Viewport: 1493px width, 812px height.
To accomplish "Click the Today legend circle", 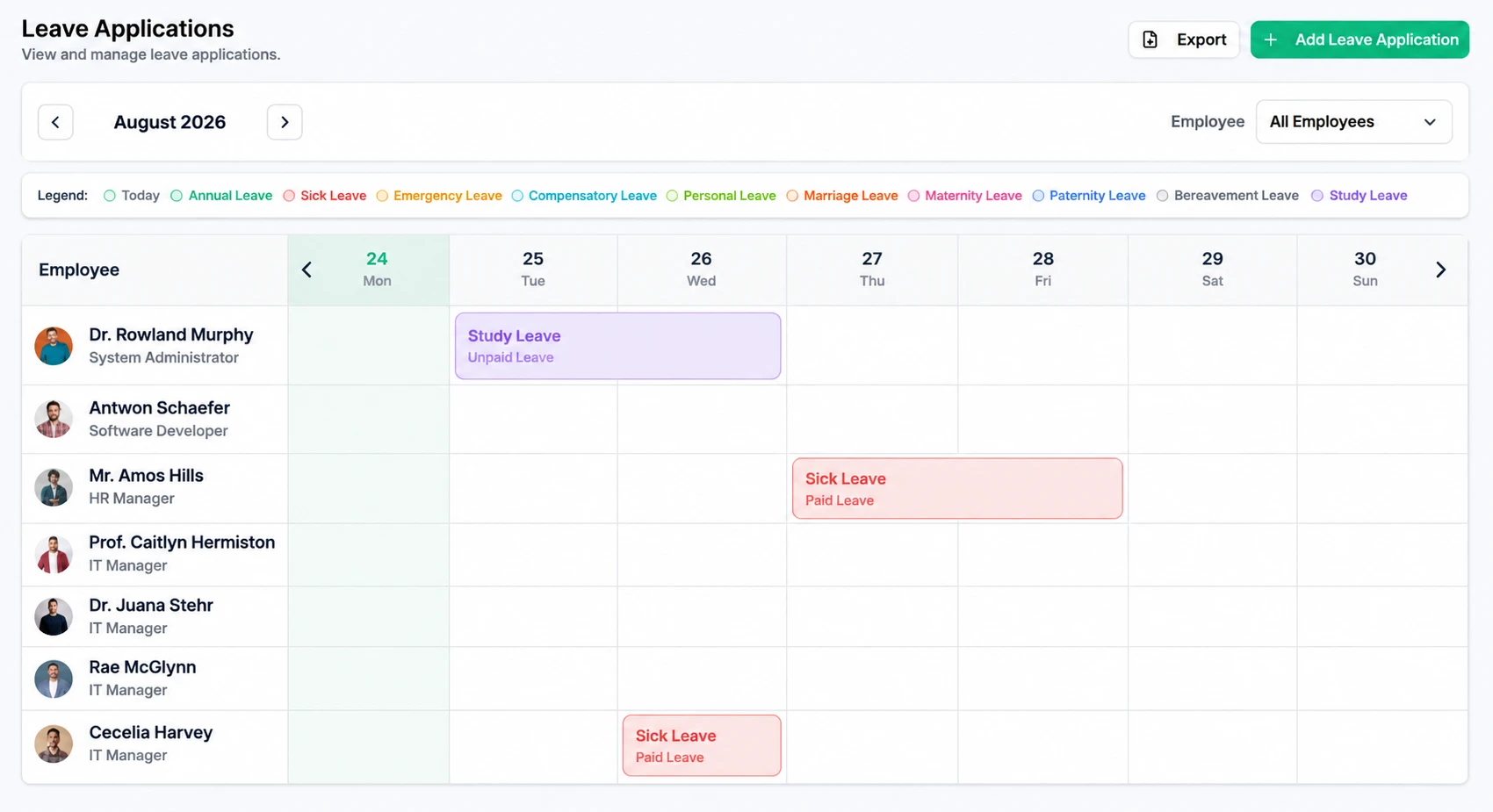I will tap(110, 196).
